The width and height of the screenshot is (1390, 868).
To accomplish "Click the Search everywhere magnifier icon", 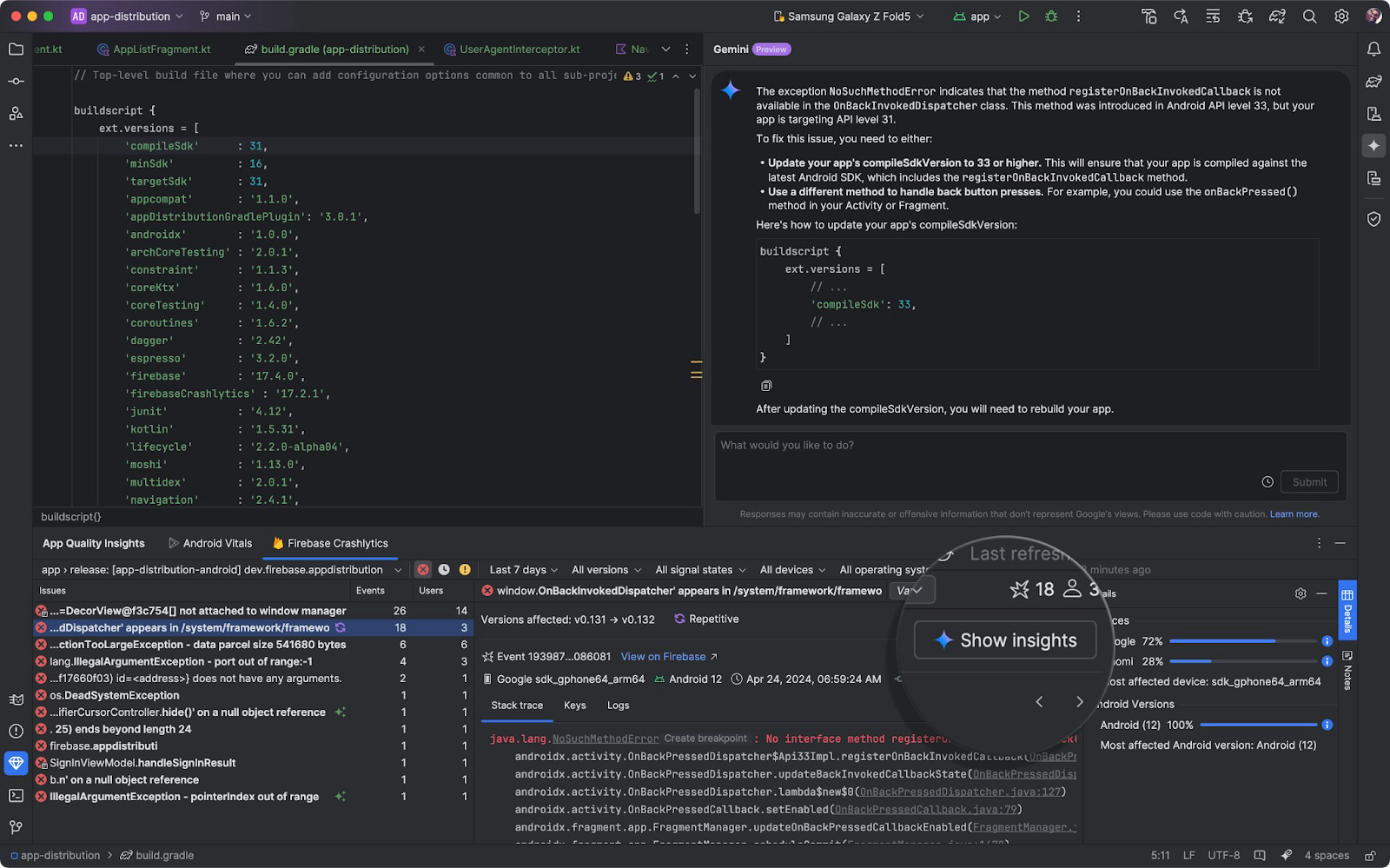I will (1309, 17).
